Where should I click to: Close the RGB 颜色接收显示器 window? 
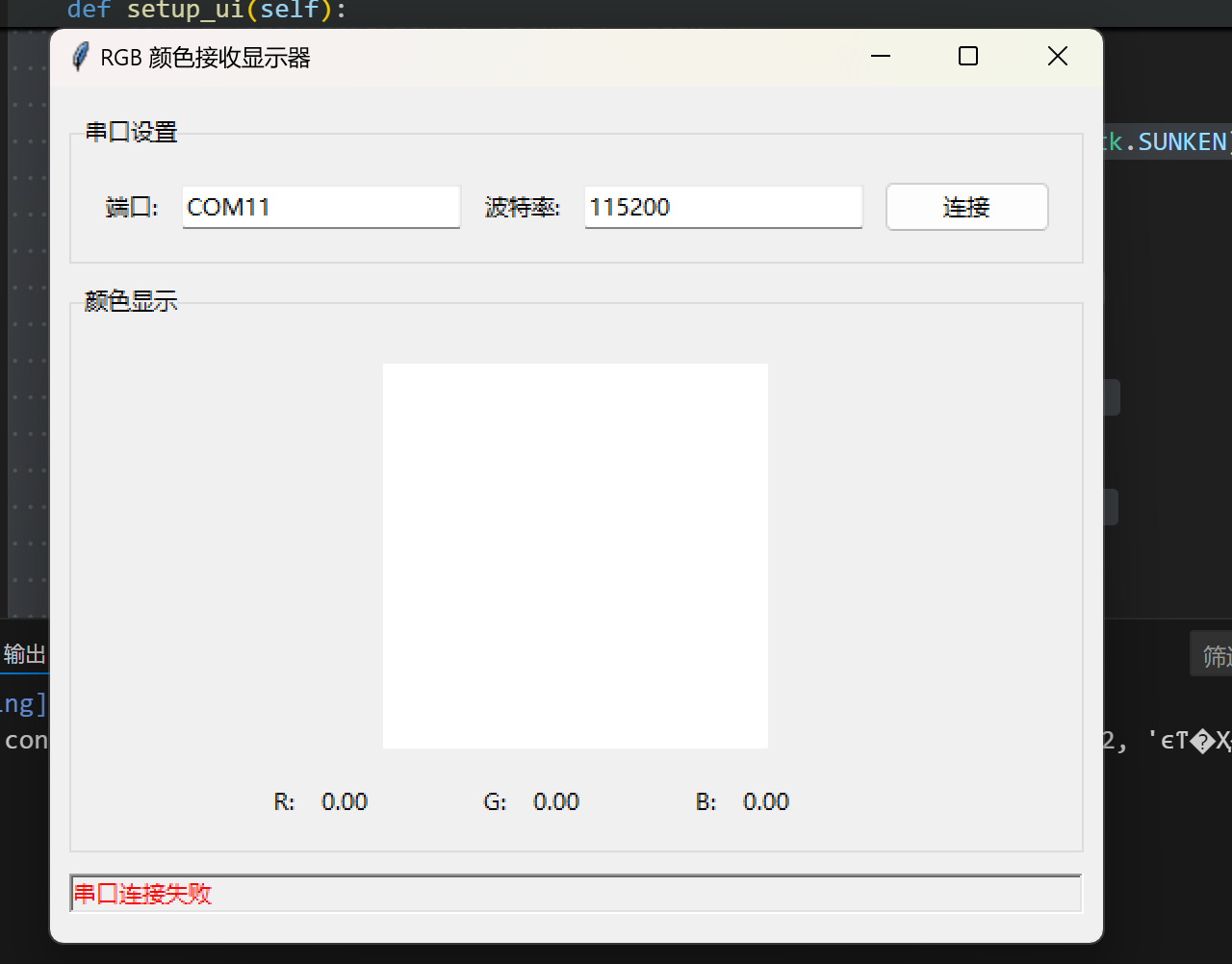(x=1058, y=57)
